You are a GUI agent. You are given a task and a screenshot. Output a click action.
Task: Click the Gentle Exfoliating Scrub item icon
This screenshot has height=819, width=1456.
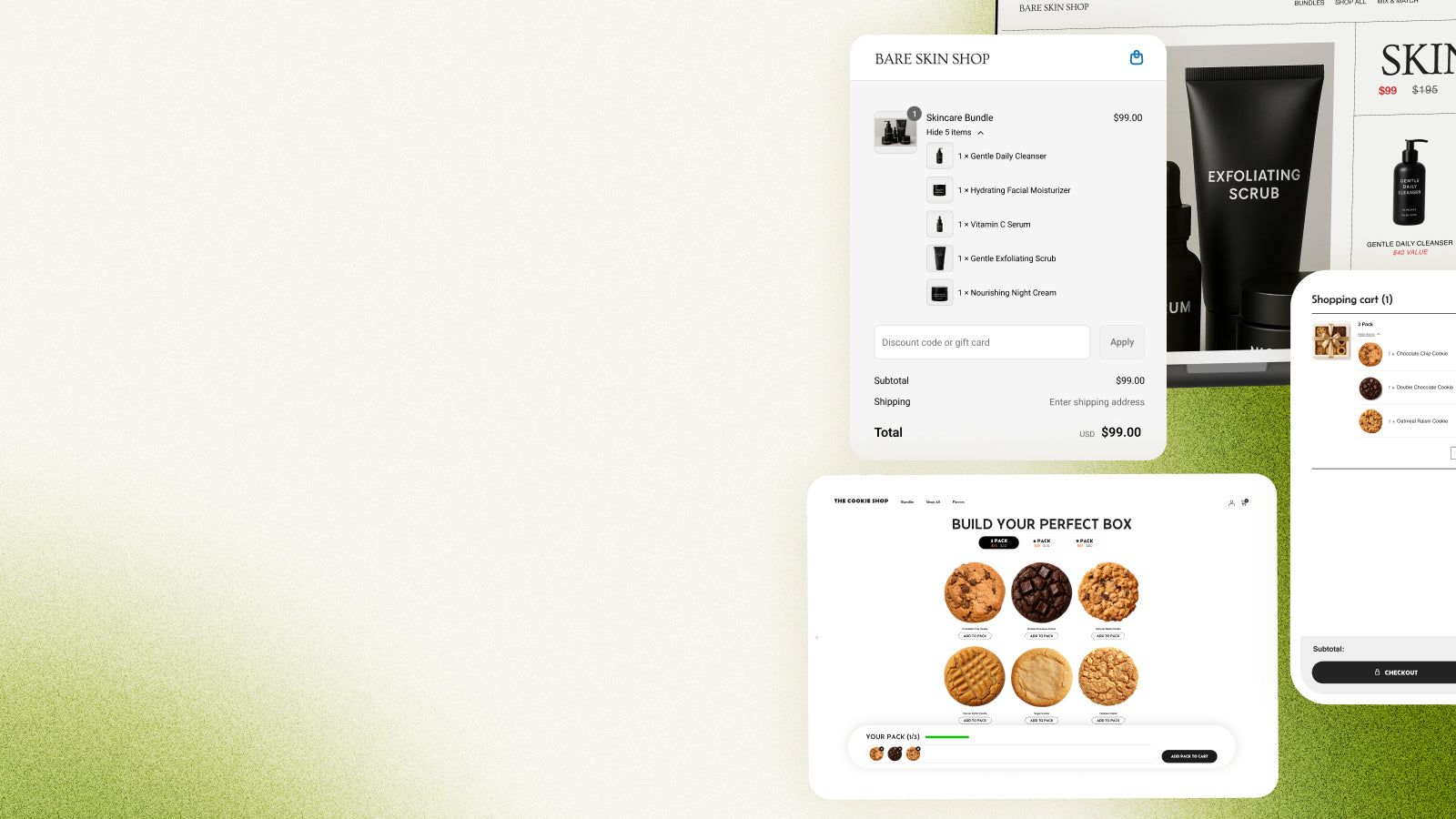(x=940, y=258)
